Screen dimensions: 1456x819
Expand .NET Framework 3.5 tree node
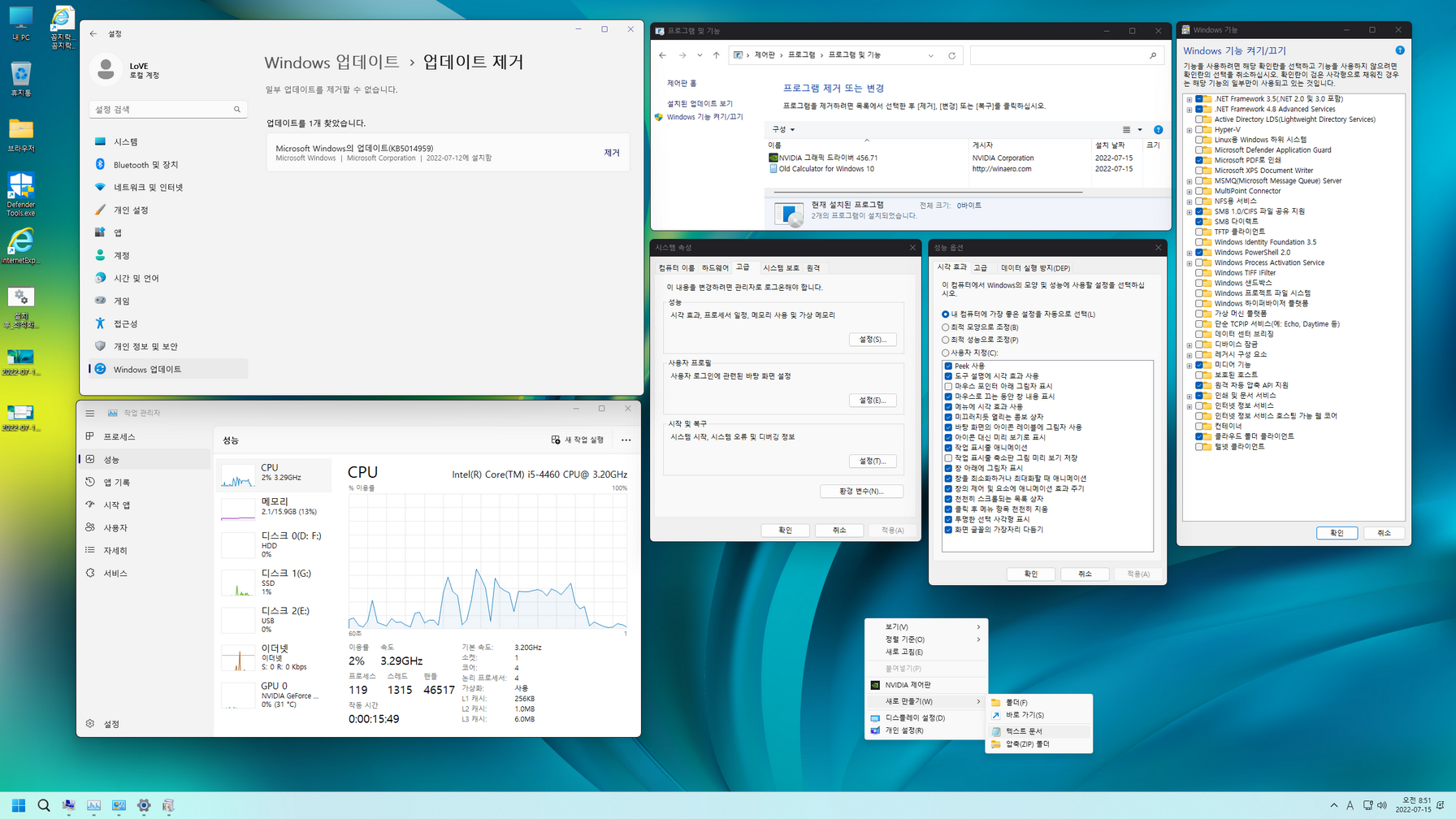click(1189, 99)
